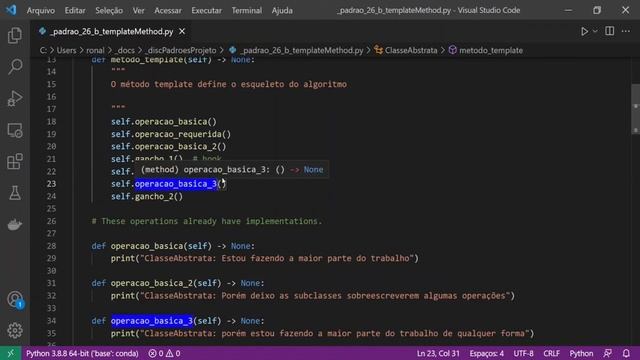Image resolution: width=640 pixels, height=360 pixels.
Task: Click highlighted operacao_basica_3 definition on line 34
Action: pyautogui.click(x=152, y=321)
